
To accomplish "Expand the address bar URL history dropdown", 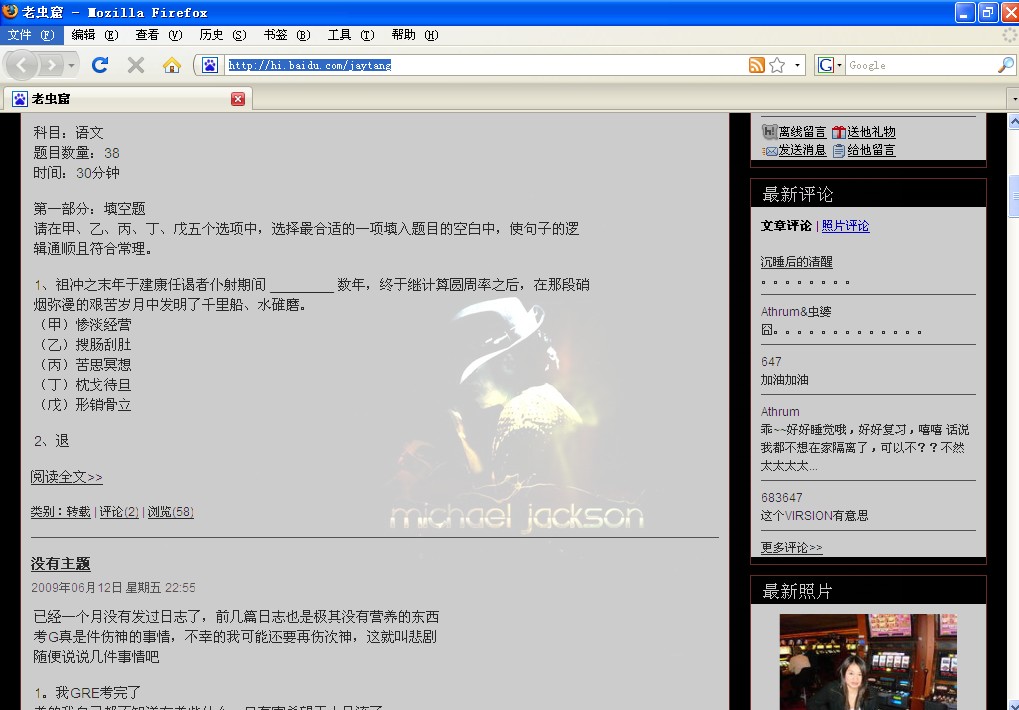I will pos(797,65).
